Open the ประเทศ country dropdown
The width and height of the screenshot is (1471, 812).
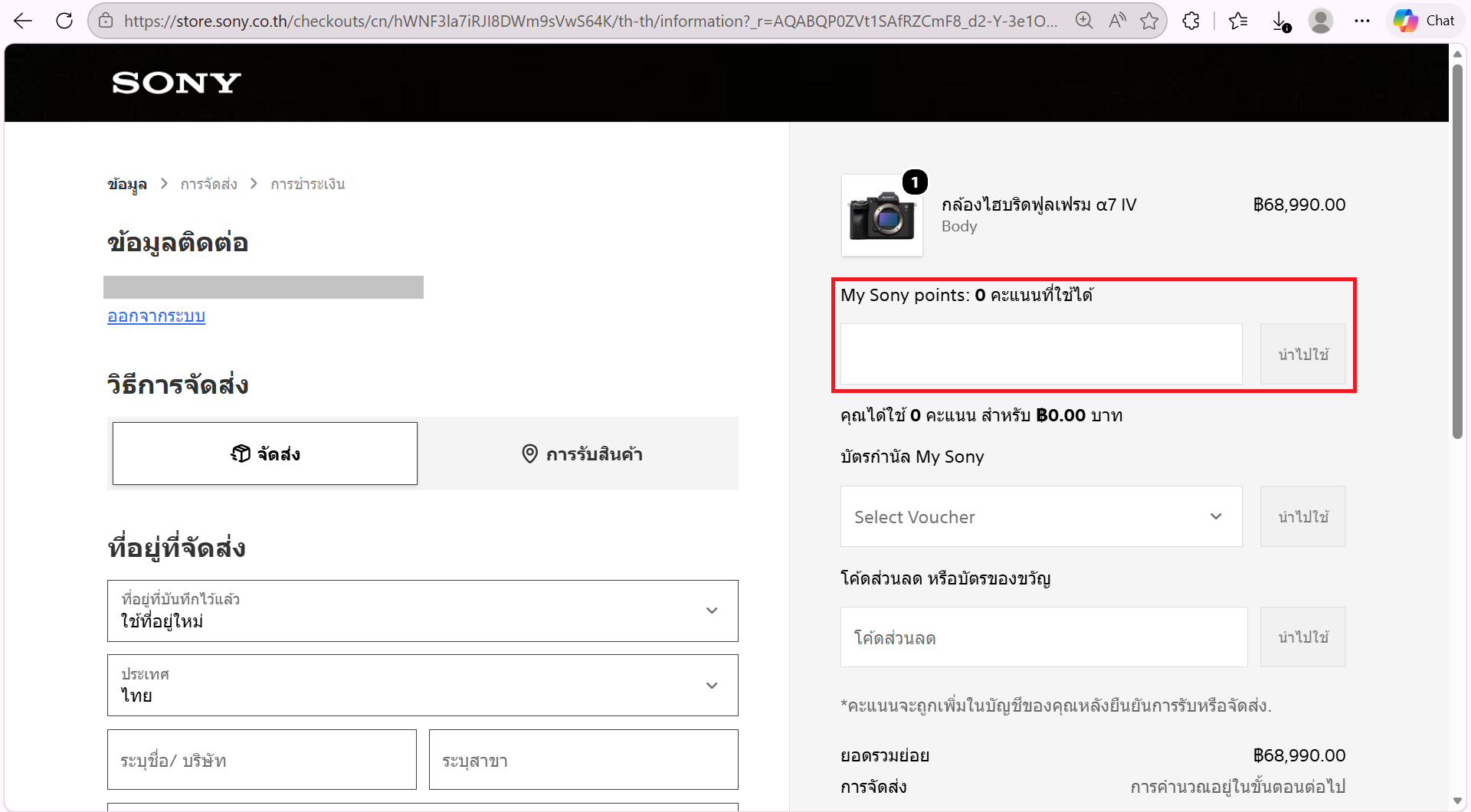(423, 686)
